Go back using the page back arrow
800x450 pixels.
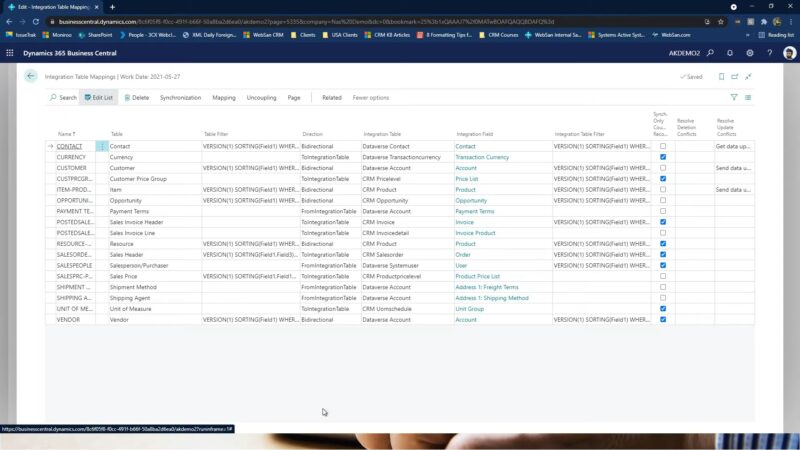pyautogui.click(x=31, y=76)
